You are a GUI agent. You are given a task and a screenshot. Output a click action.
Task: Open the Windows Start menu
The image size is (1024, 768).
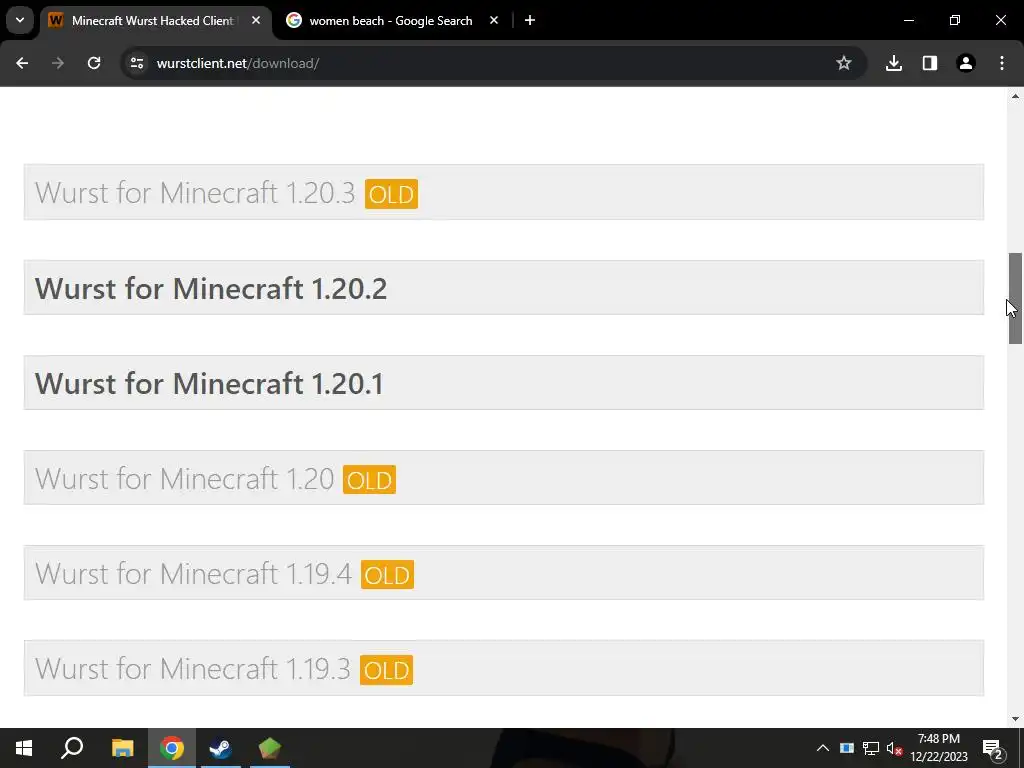pos(24,748)
